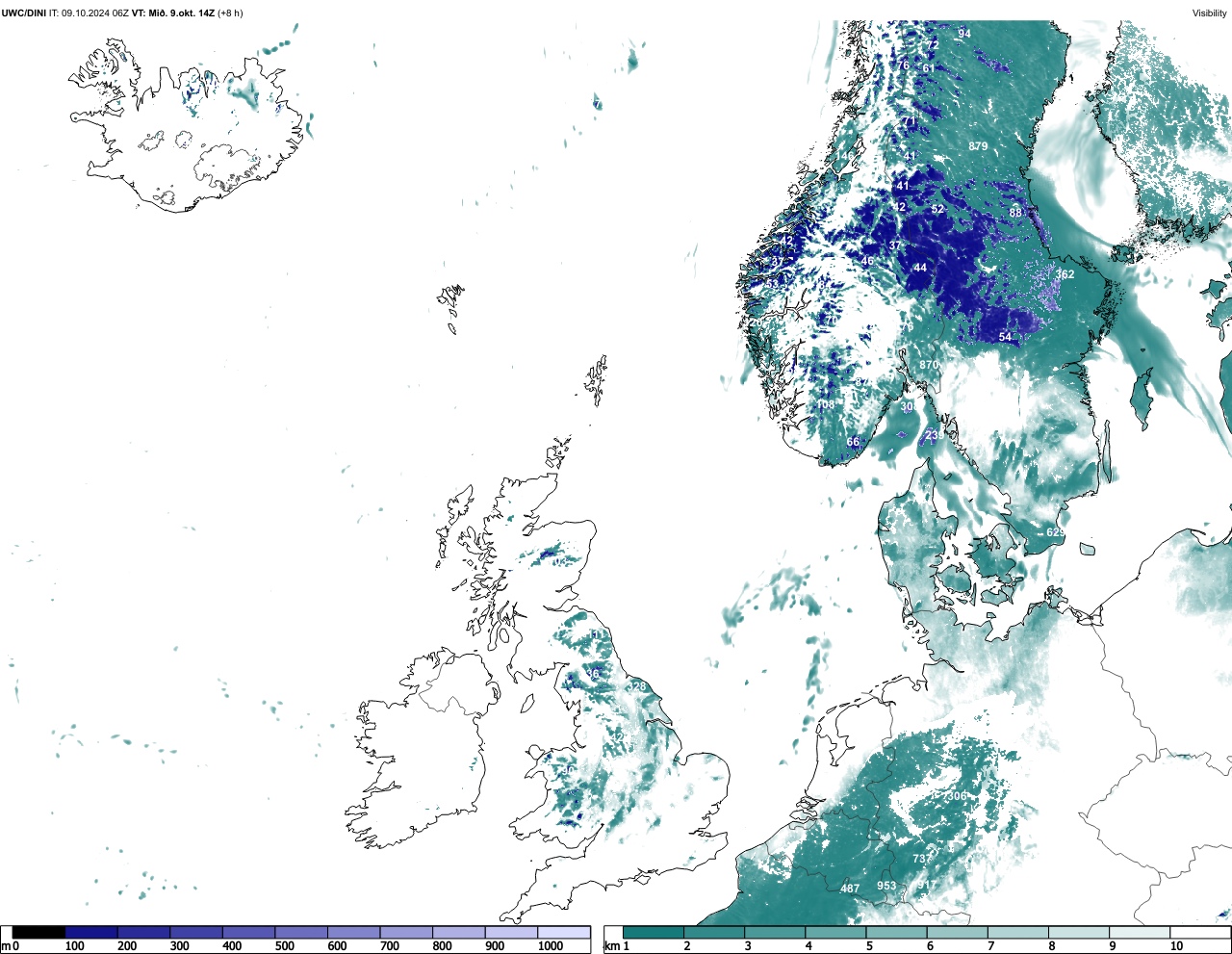
Task: Pick the legend swatch between 500 and 600 m
Action: (x=301, y=932)
